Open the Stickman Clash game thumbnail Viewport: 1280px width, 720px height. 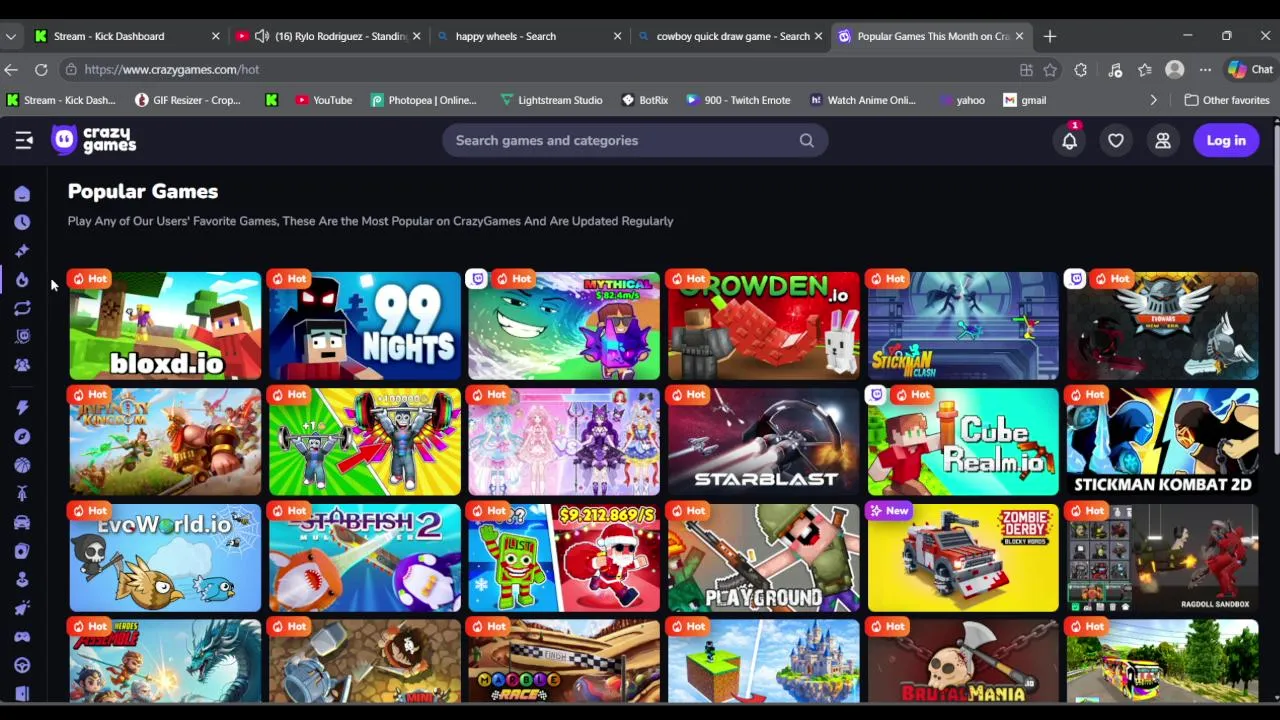[x=963, y=326]
